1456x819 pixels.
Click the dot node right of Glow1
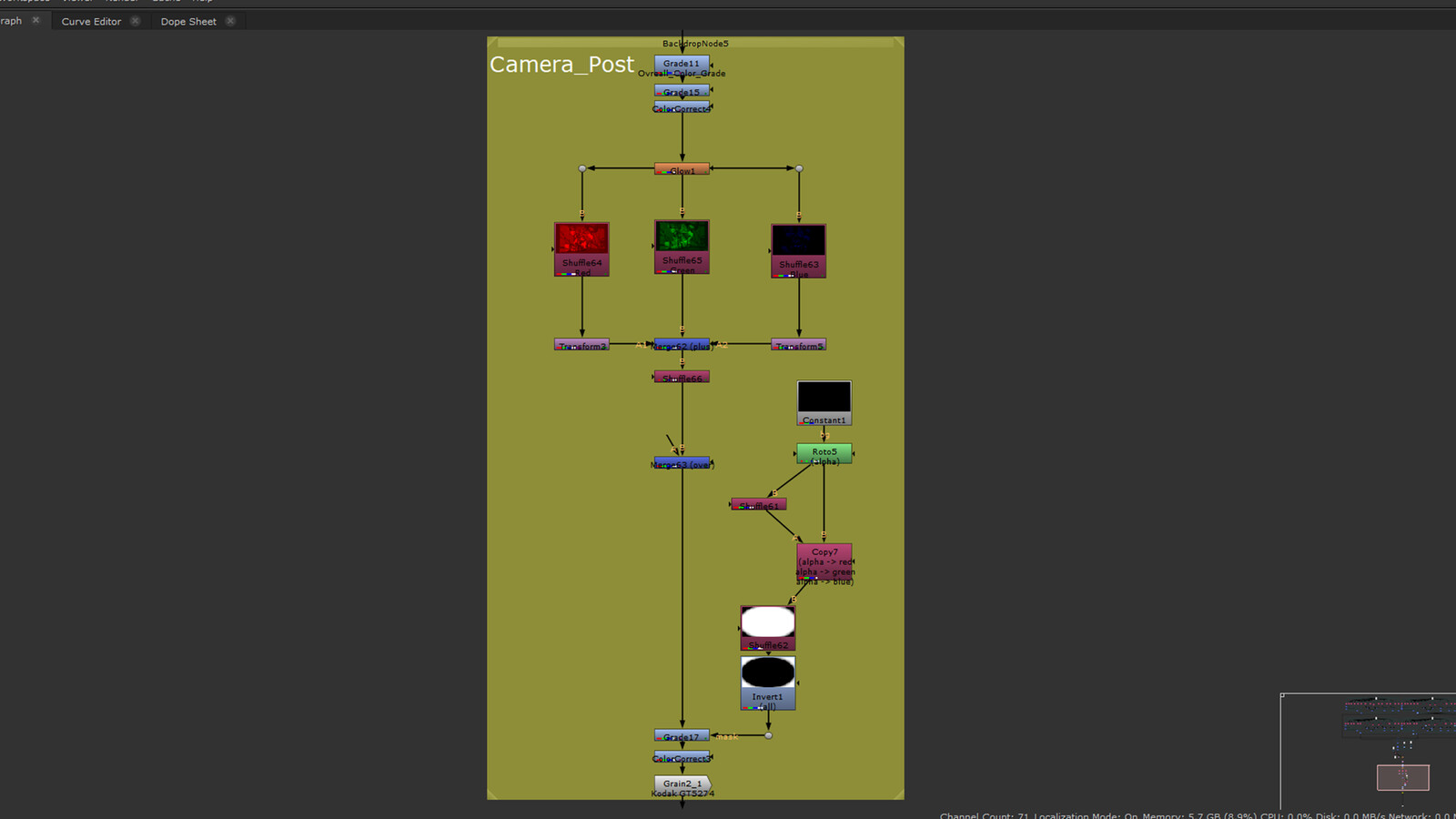pos(799,168)
